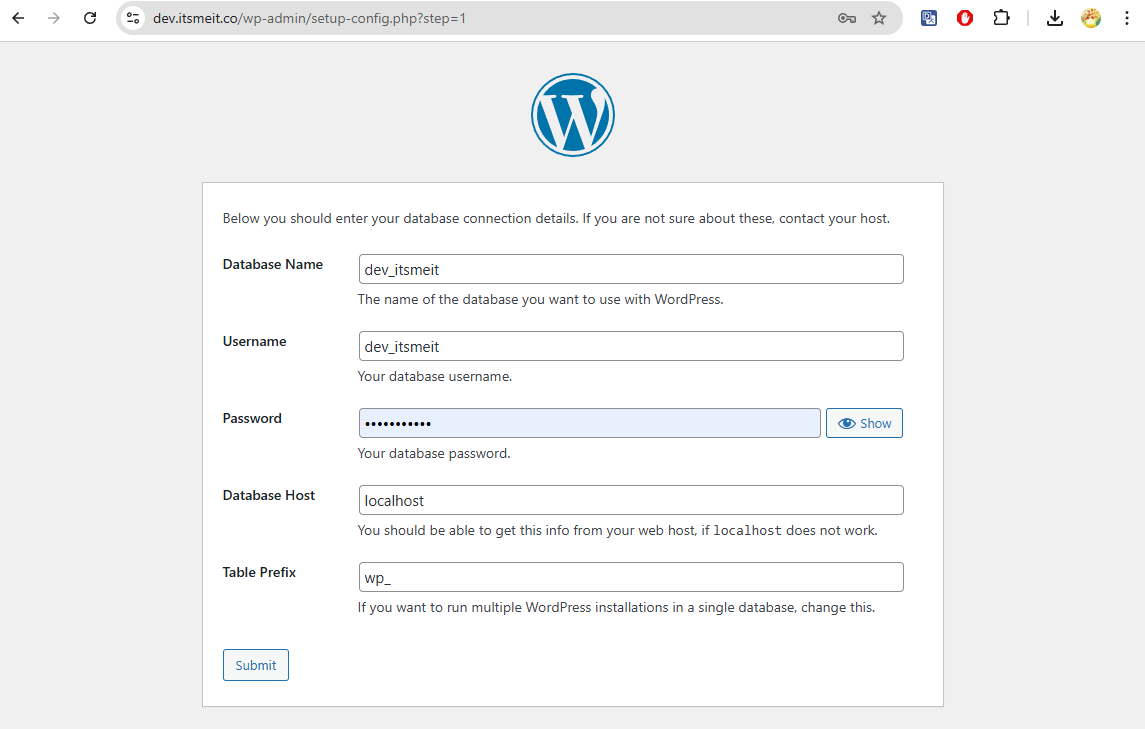
Task: Select the Password input field
Action: coord(589,422)
